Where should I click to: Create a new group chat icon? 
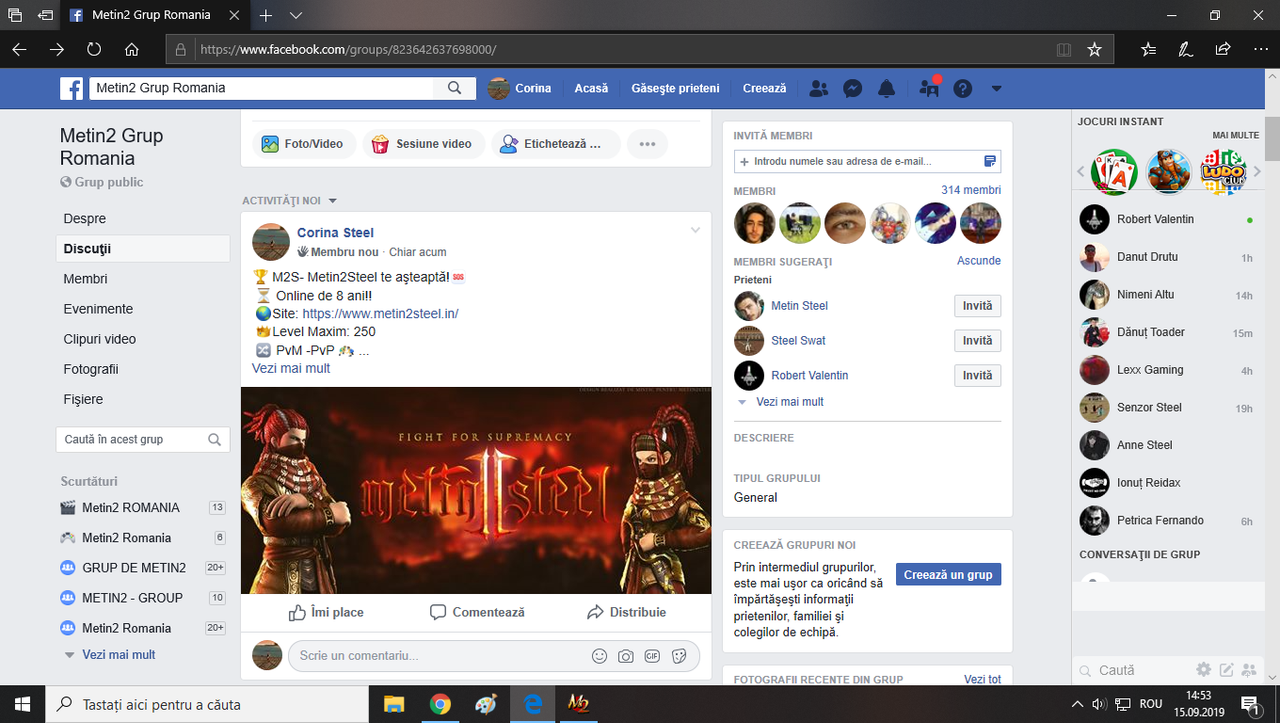click(x=1248, y=670)
